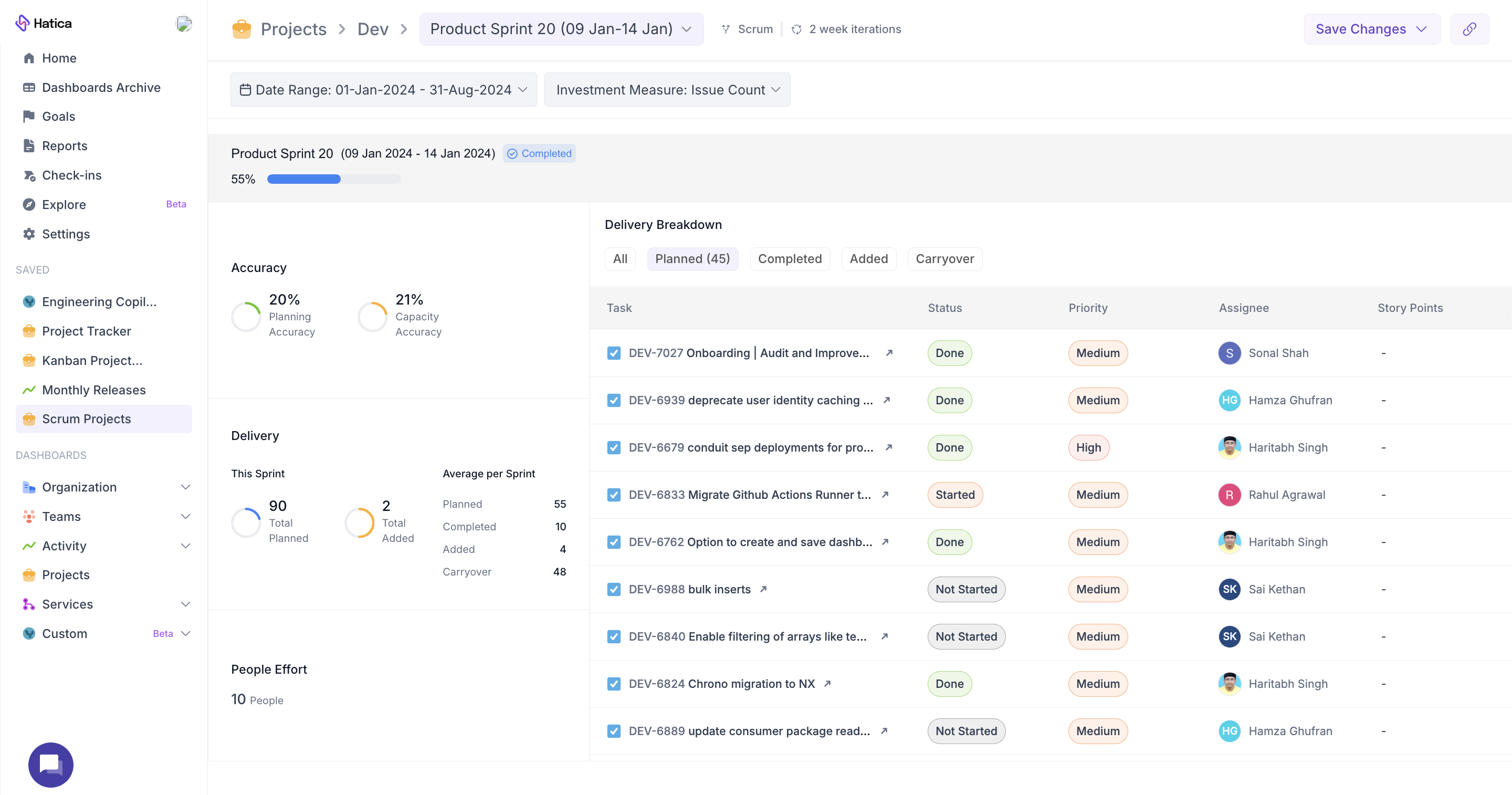Viewport: 1512px width, 795px height.
Task: Open the Date Range dropdown
Action: click(x=383, y=90)
